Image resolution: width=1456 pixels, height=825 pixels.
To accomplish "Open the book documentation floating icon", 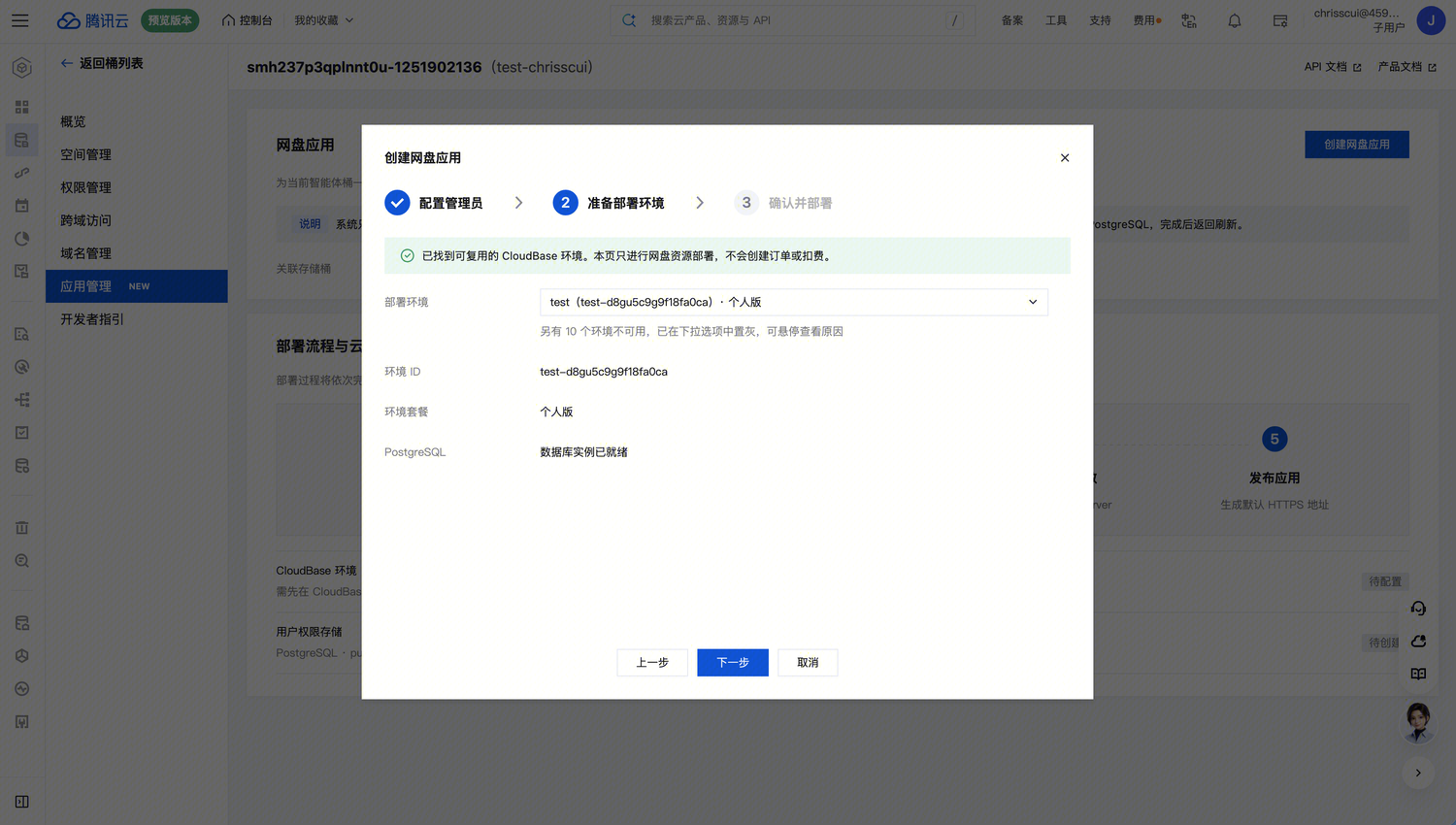I will 1418,674.
